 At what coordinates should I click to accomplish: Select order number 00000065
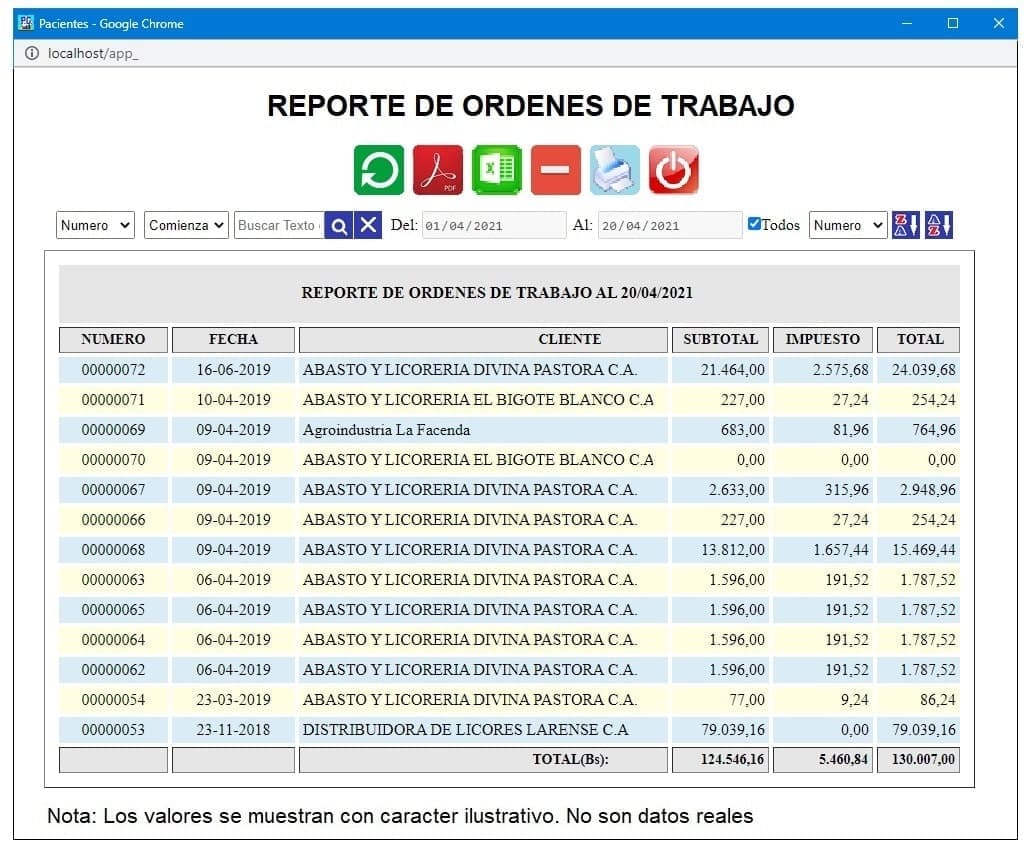pyautogui.click(x=113, y=610)
